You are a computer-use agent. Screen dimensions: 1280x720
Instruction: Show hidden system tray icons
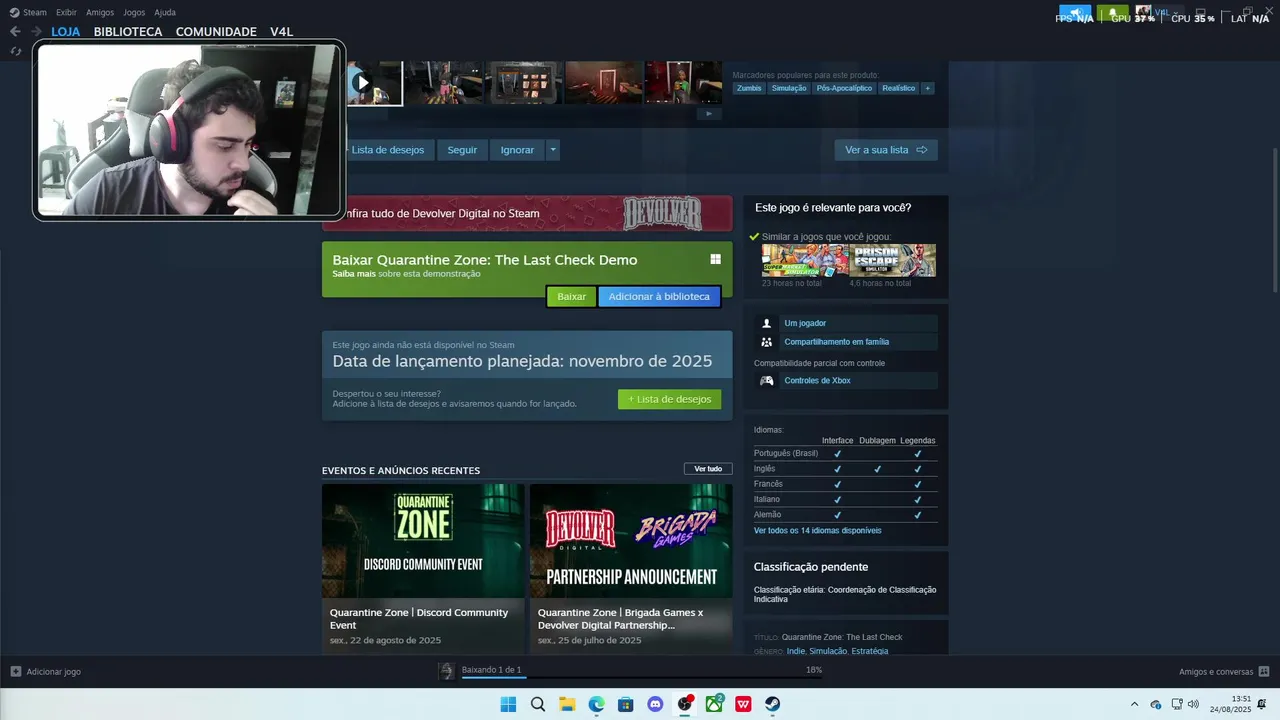click(x=1134, y=704)
